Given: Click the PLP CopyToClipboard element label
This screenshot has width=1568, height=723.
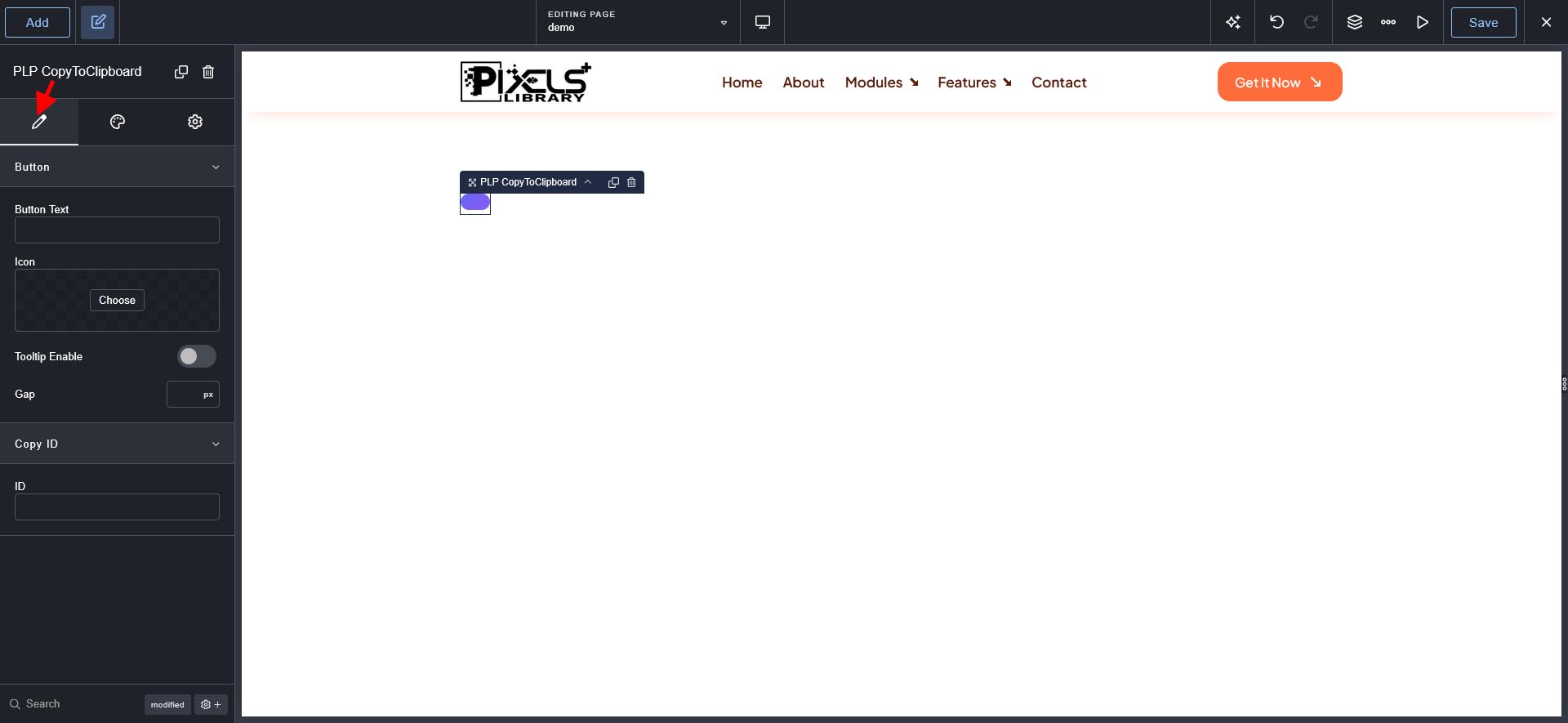Looking at the screenshot, I should [x=528, y=182].
